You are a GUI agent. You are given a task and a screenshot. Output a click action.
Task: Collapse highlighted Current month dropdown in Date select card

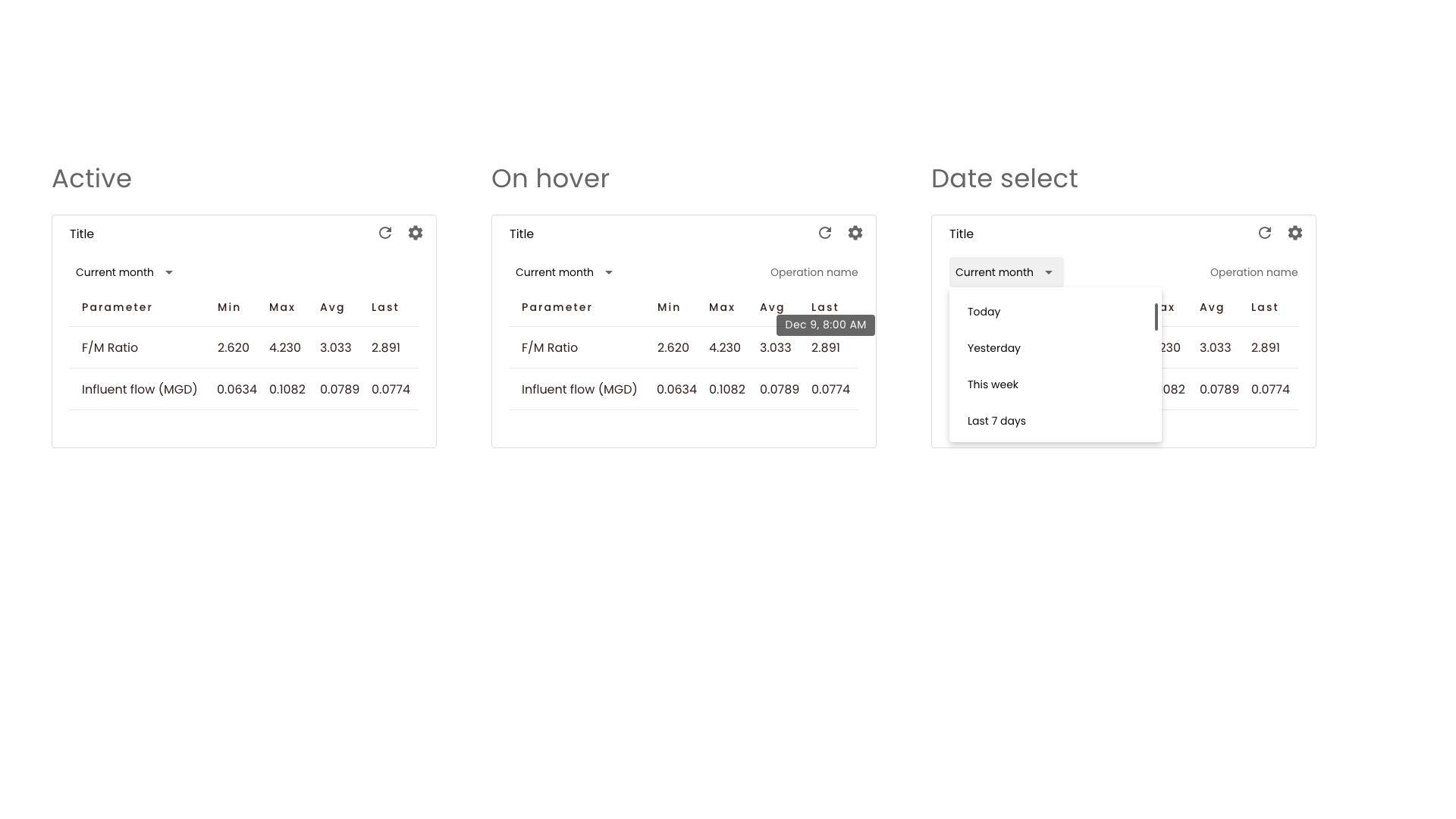coord(1006,272)
